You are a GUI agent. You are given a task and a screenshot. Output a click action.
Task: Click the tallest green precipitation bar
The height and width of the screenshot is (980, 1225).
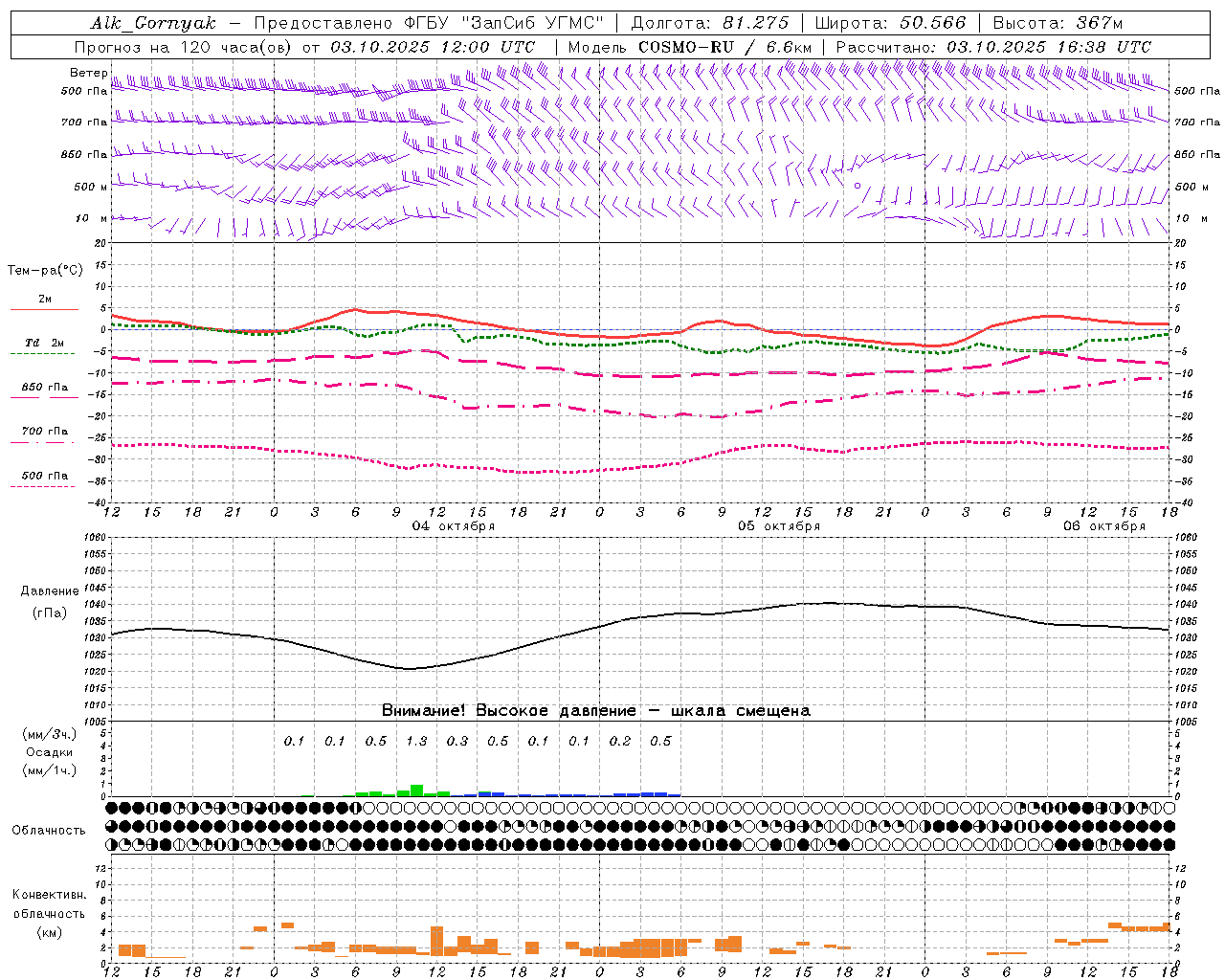tap(416, 791)
